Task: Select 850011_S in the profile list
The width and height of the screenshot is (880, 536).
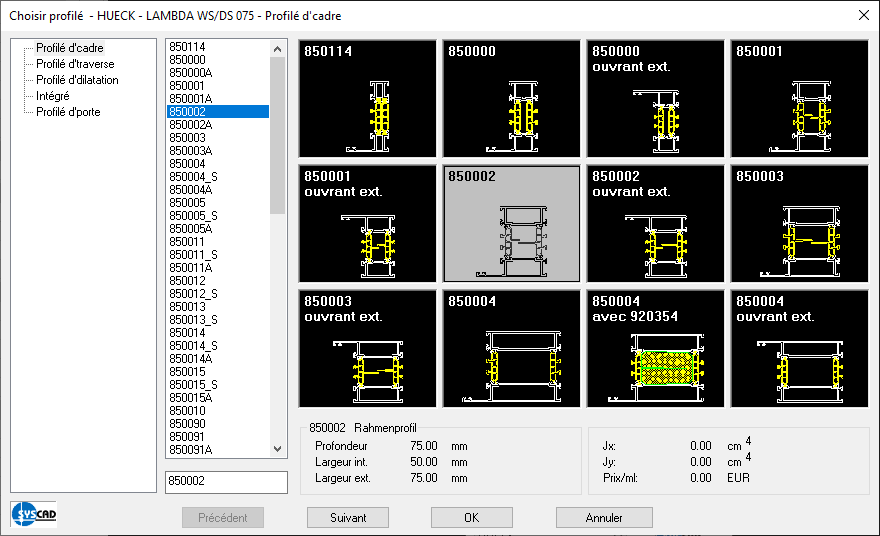Action: 218,255
